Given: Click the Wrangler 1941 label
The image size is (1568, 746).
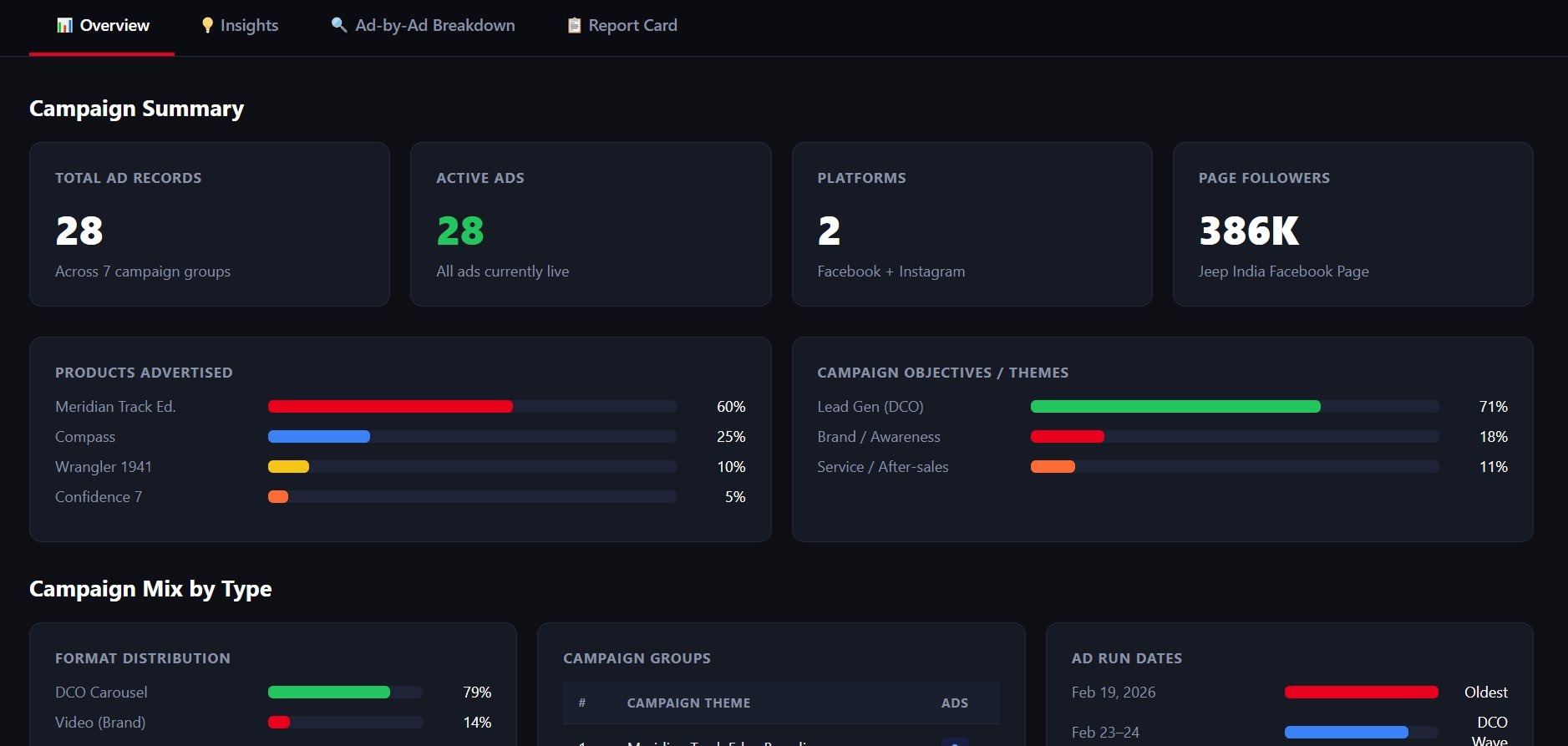Looking at the screenshot, I should (104, 467).
